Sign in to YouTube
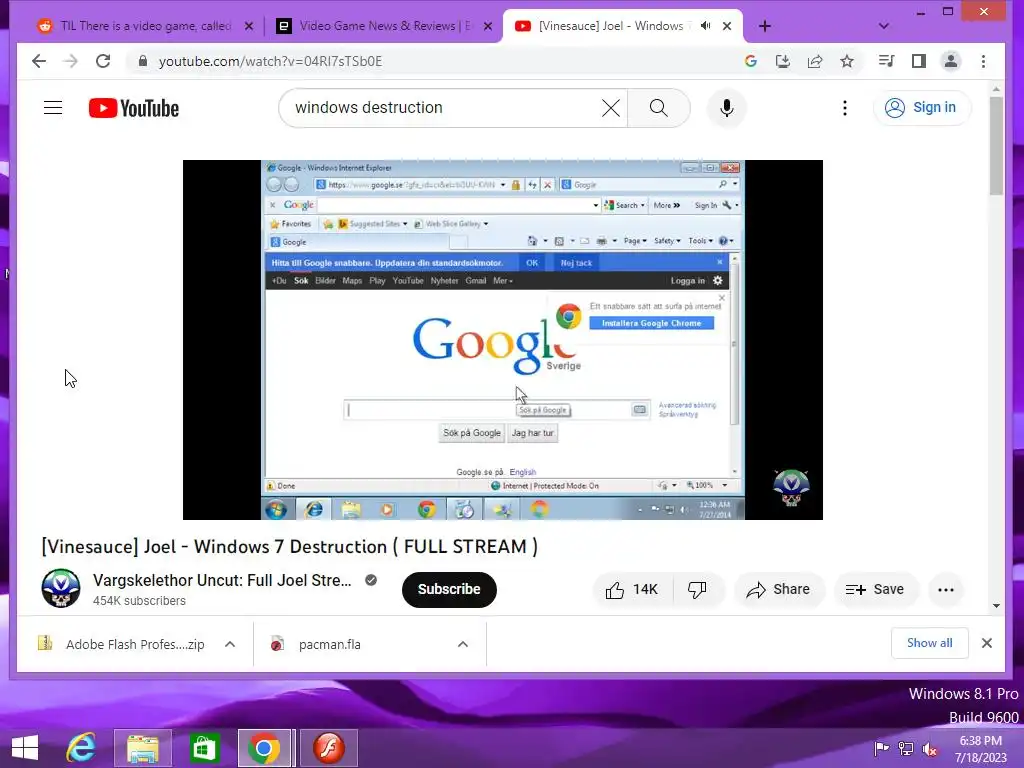 [922, 108]
